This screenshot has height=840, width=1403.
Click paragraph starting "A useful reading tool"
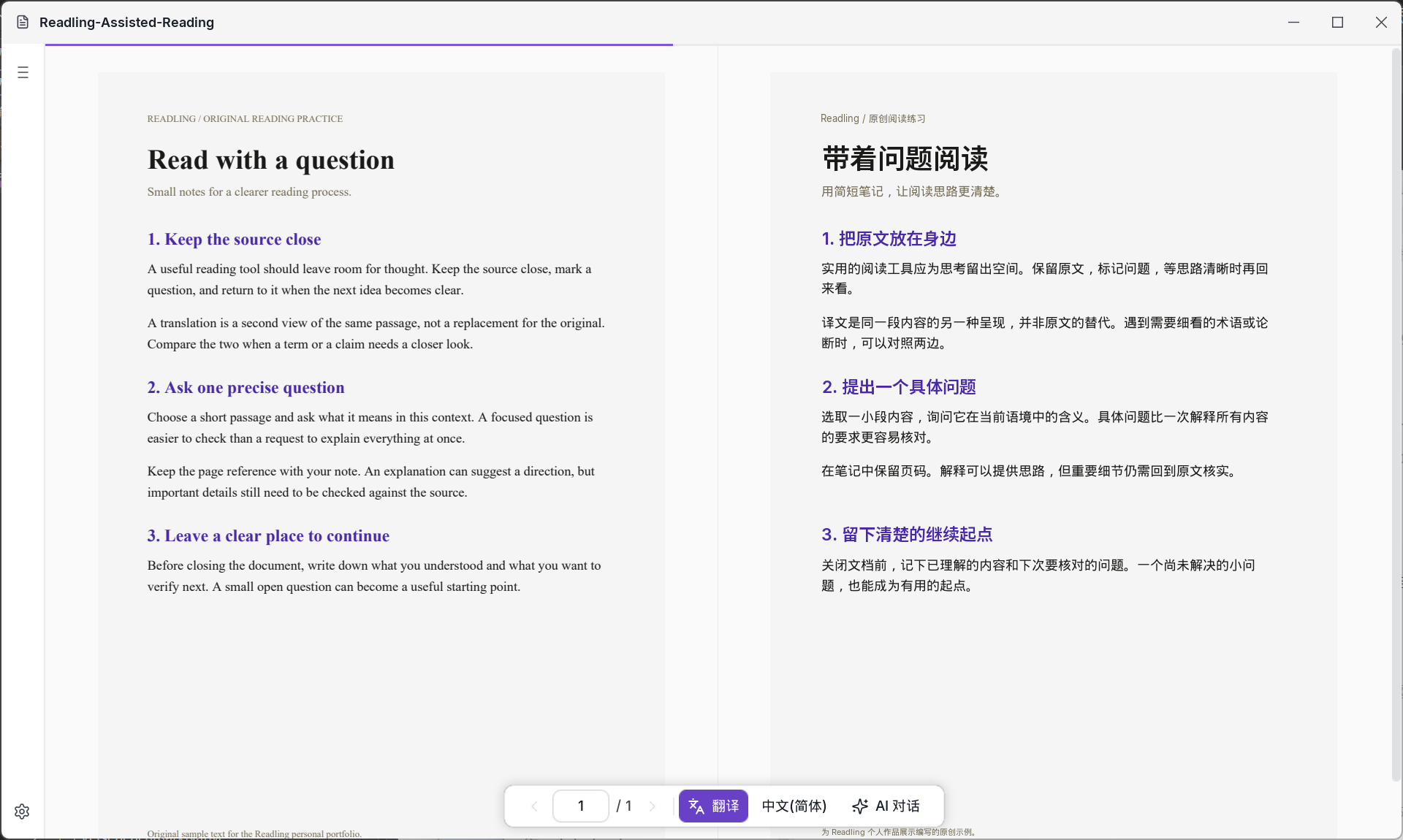[369, 280]
